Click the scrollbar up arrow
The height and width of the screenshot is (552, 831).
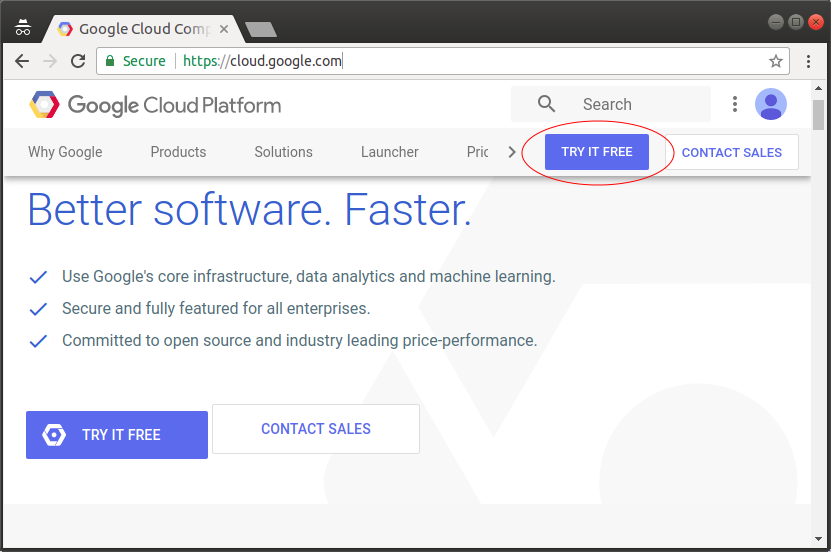818,88
